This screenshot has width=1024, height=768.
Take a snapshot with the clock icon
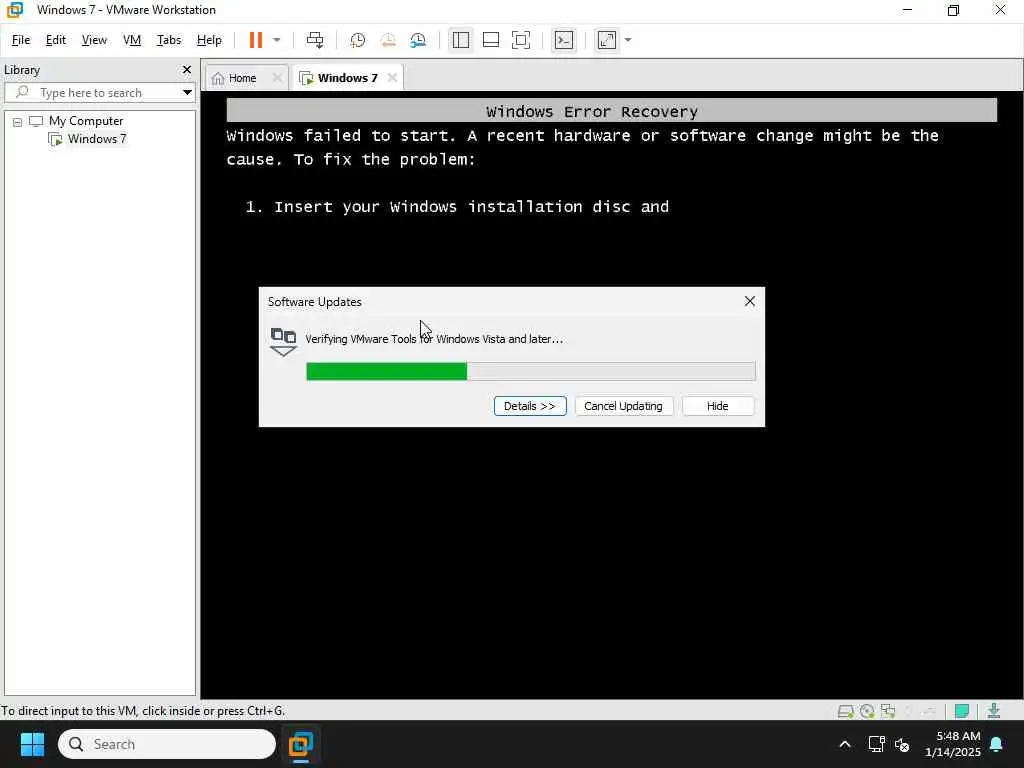point(357,40)
